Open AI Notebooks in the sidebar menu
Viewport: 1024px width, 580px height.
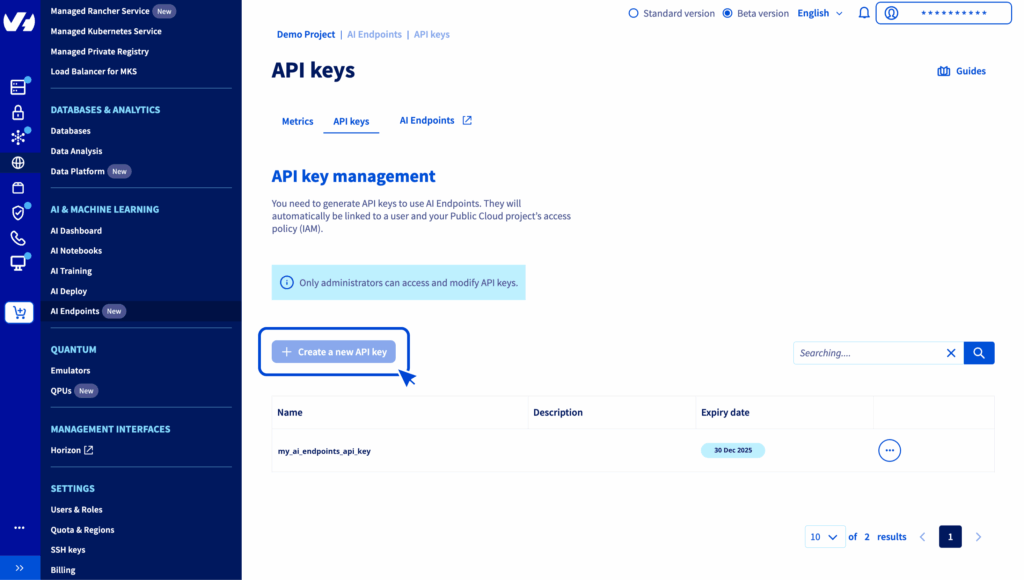[x=76, y=251]
